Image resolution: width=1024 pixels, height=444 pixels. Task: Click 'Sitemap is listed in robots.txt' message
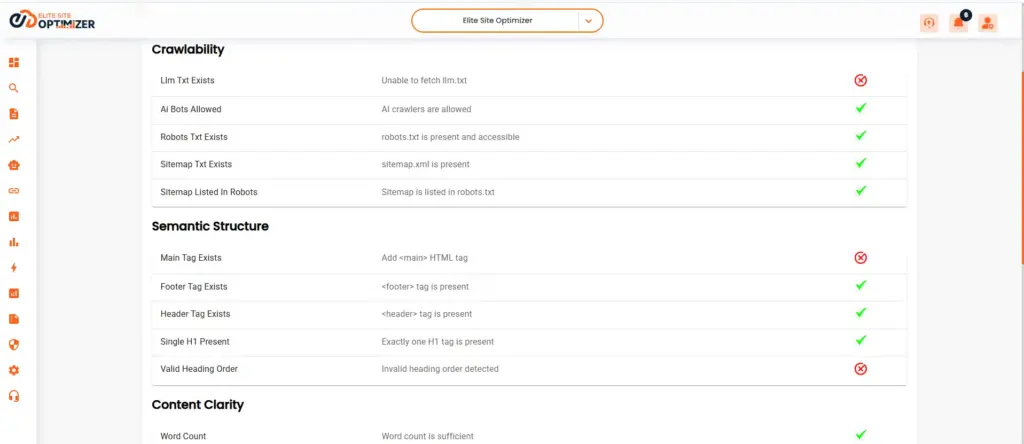click(439, 192)
